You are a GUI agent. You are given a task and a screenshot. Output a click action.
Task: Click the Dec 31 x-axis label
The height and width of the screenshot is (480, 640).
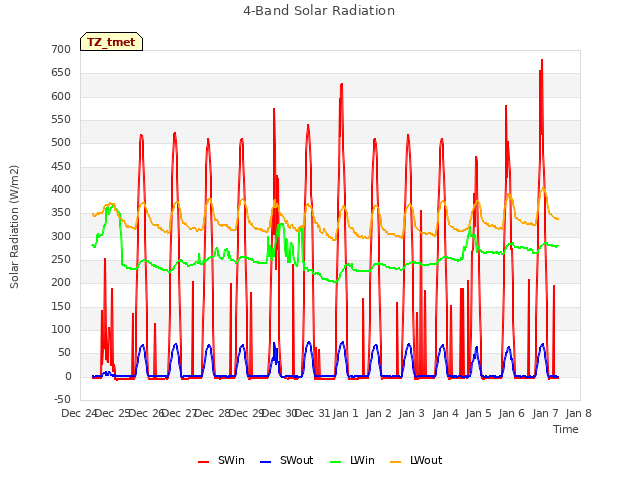click(312, 413)
